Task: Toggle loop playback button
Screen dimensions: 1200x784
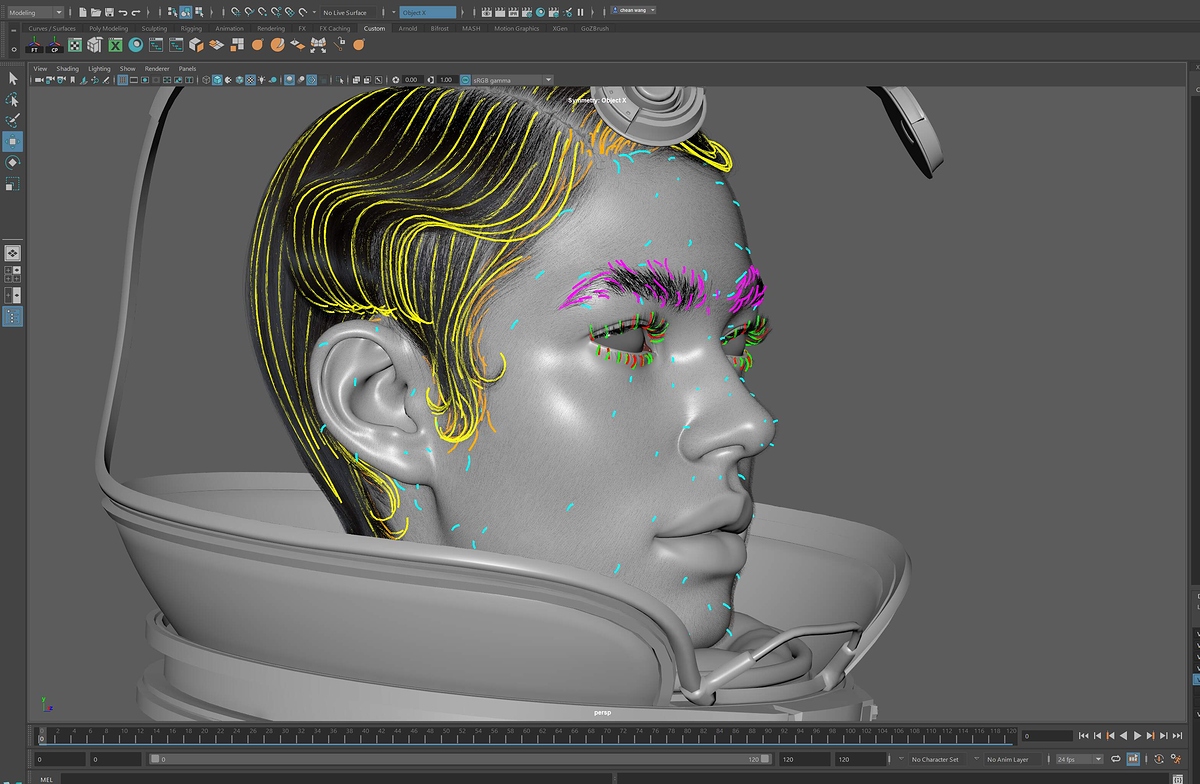Action: point(1115,759)
